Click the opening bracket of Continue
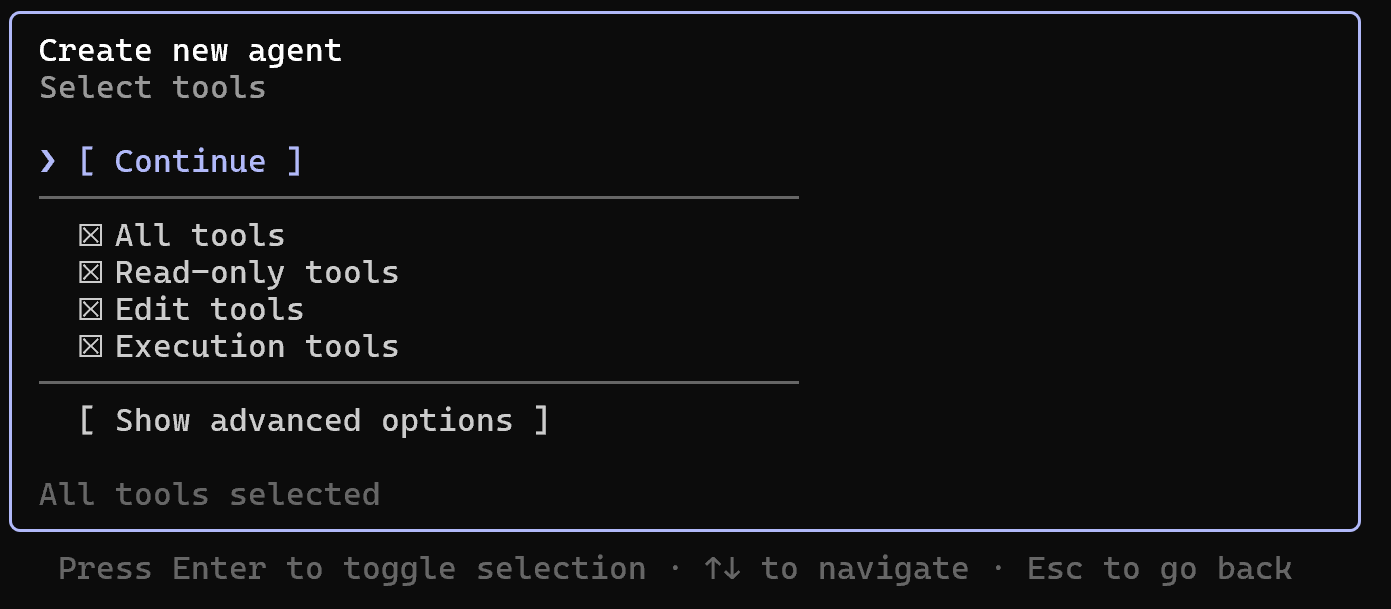 (x=86, y=161)
